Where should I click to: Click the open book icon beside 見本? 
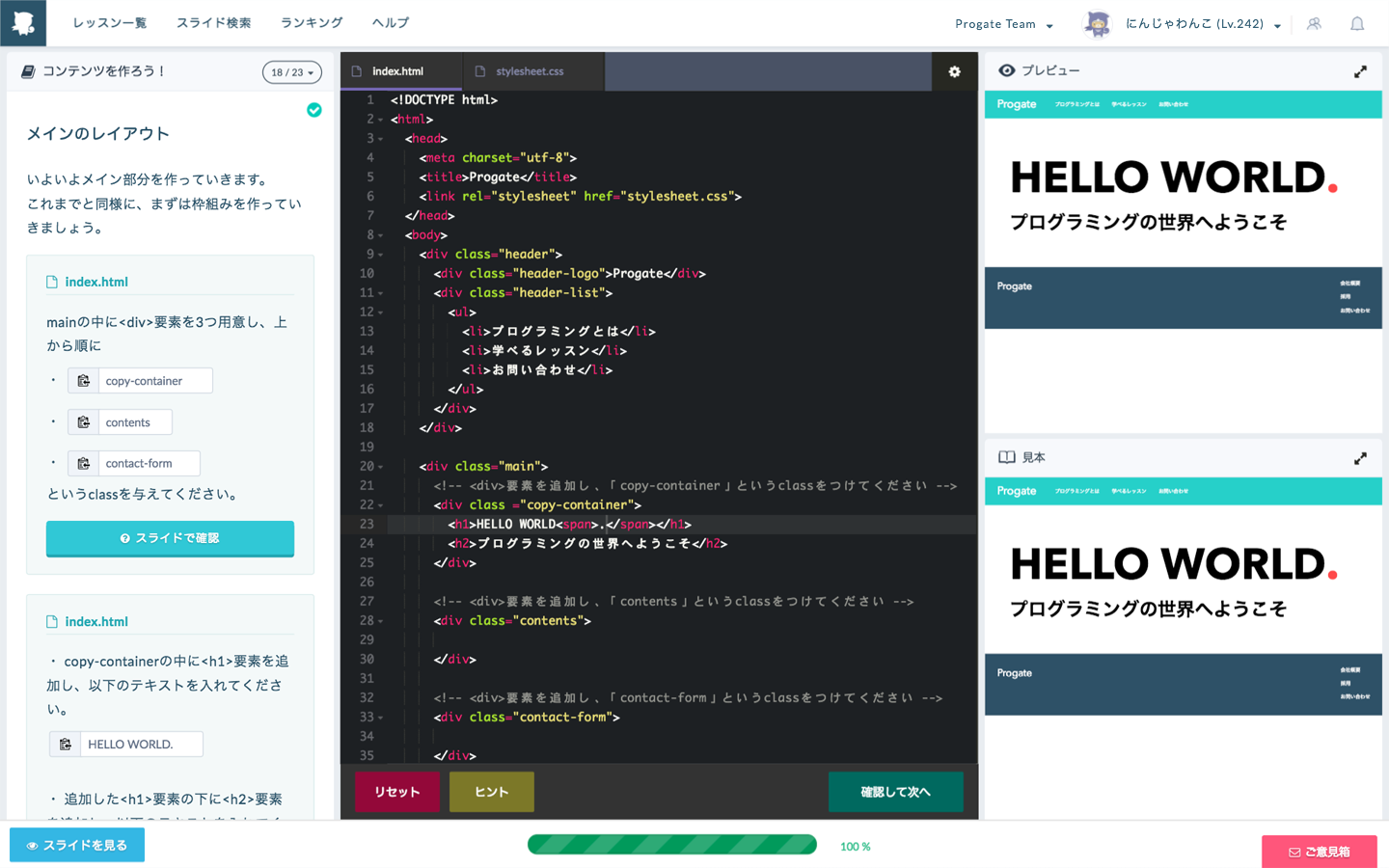pos(1007,457)
